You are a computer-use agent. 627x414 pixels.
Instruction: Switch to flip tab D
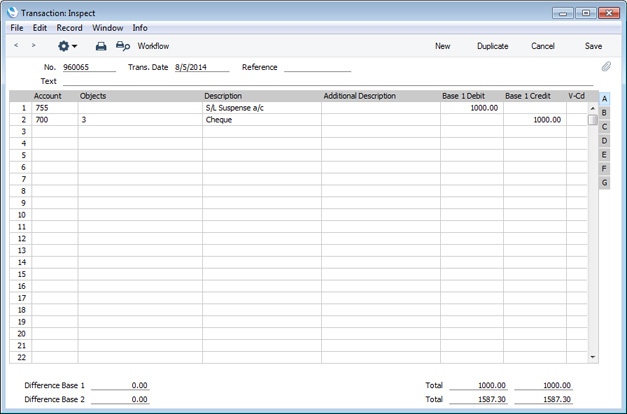point(604,141)
